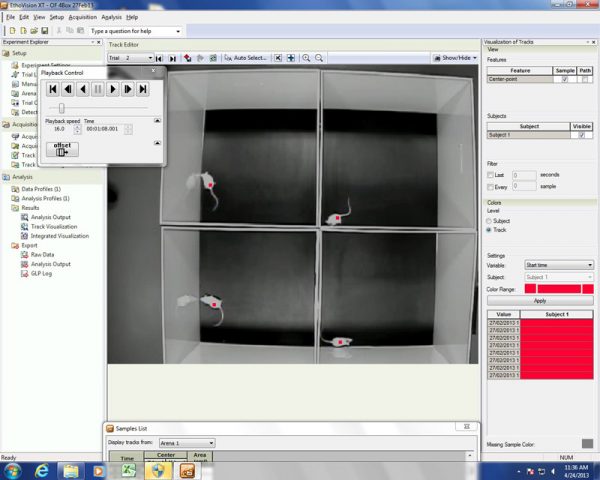Screen dimensions: 600x480
Task: Collapse the lower Playback Control section arrow
Action: click(157, 143)
